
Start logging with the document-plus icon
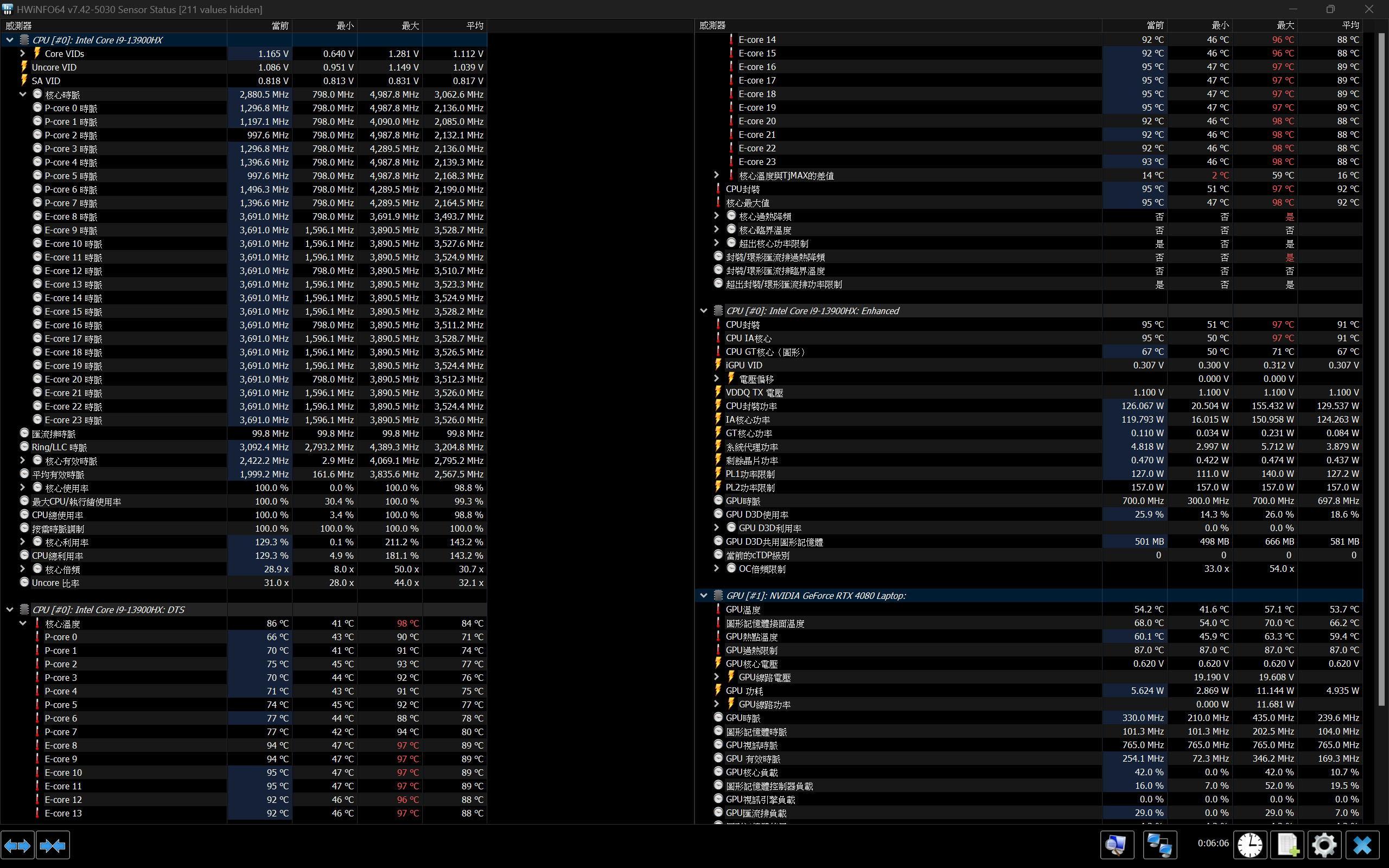coord(1288,845)
